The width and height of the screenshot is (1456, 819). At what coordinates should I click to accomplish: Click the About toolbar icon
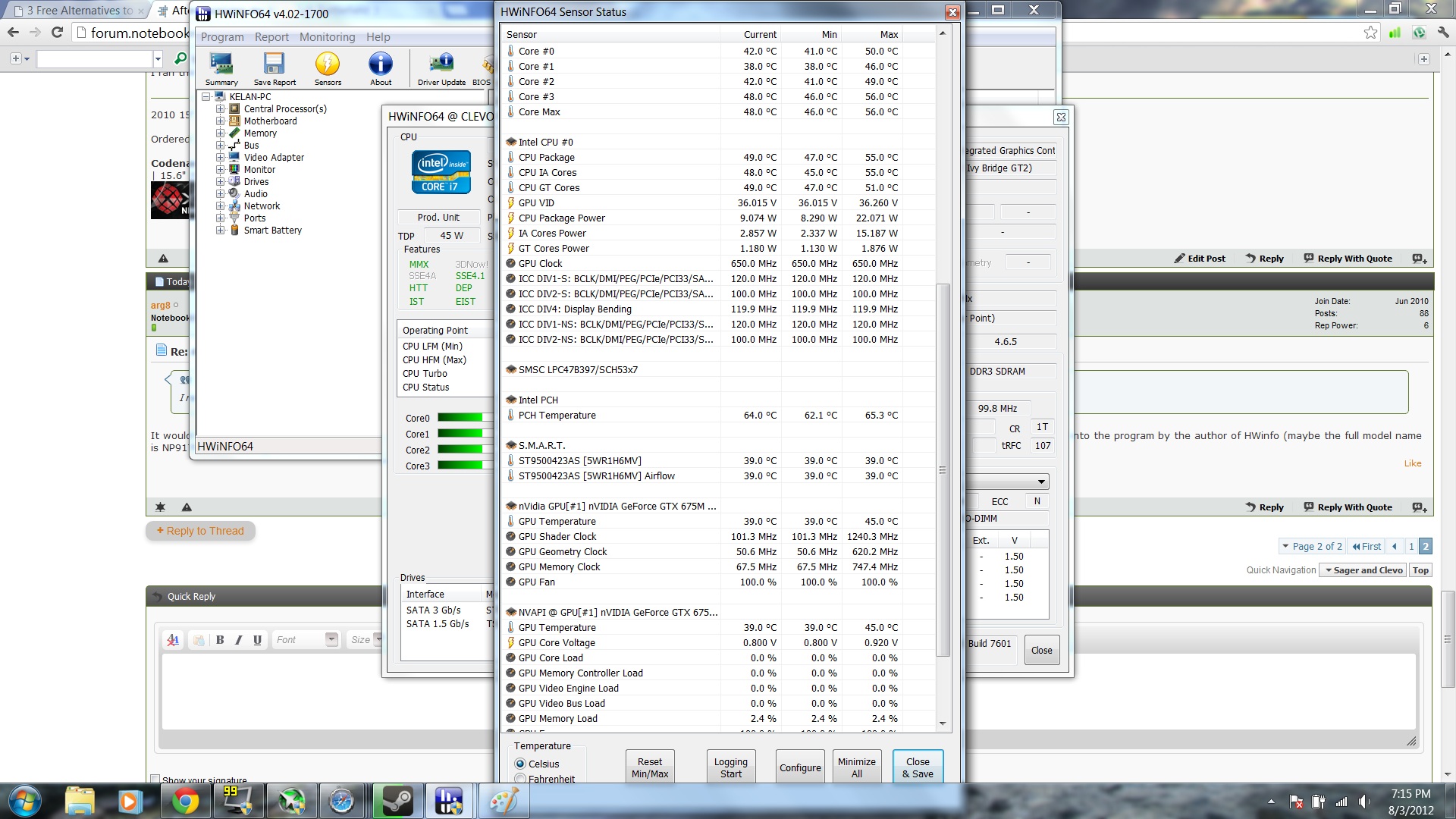[381, 69]
